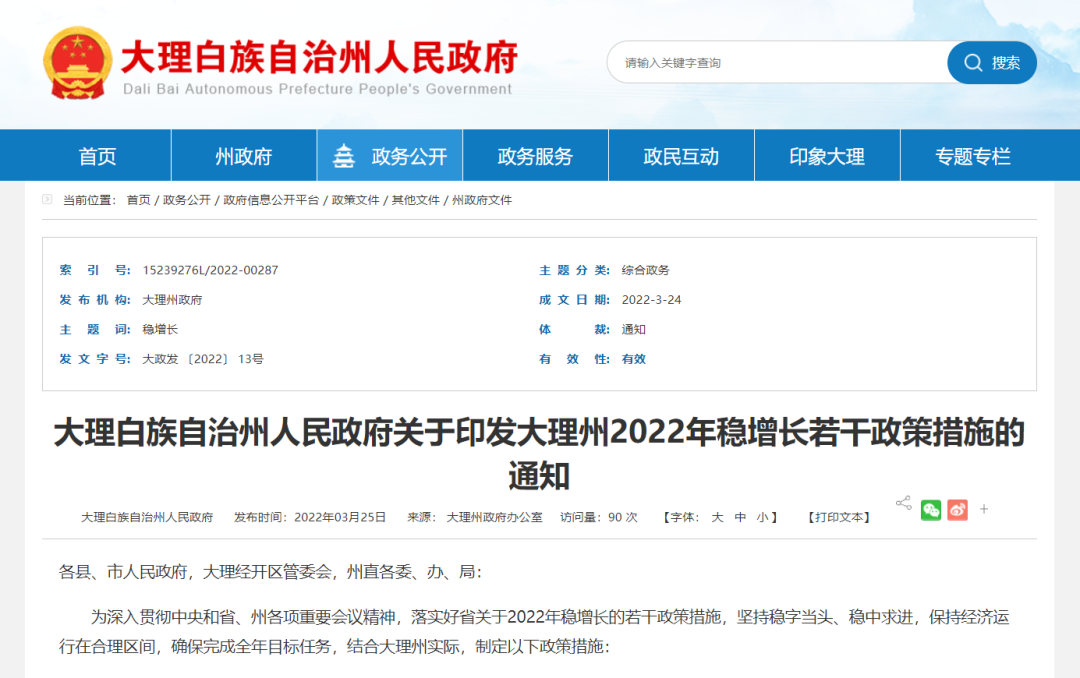Set font size to 大
Viewport: 1080px width, 678px height.
(x=717, y=517)
